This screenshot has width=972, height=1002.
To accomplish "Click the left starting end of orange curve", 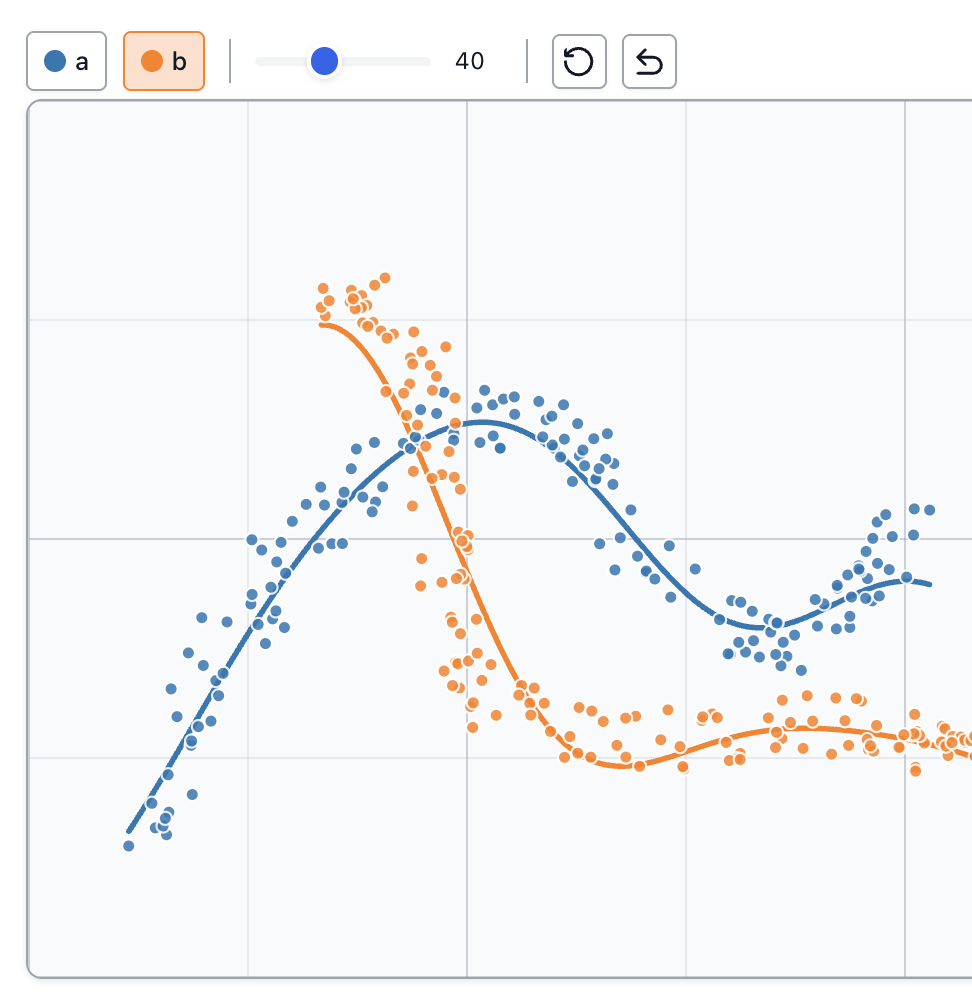I will [x=321, y=324].
